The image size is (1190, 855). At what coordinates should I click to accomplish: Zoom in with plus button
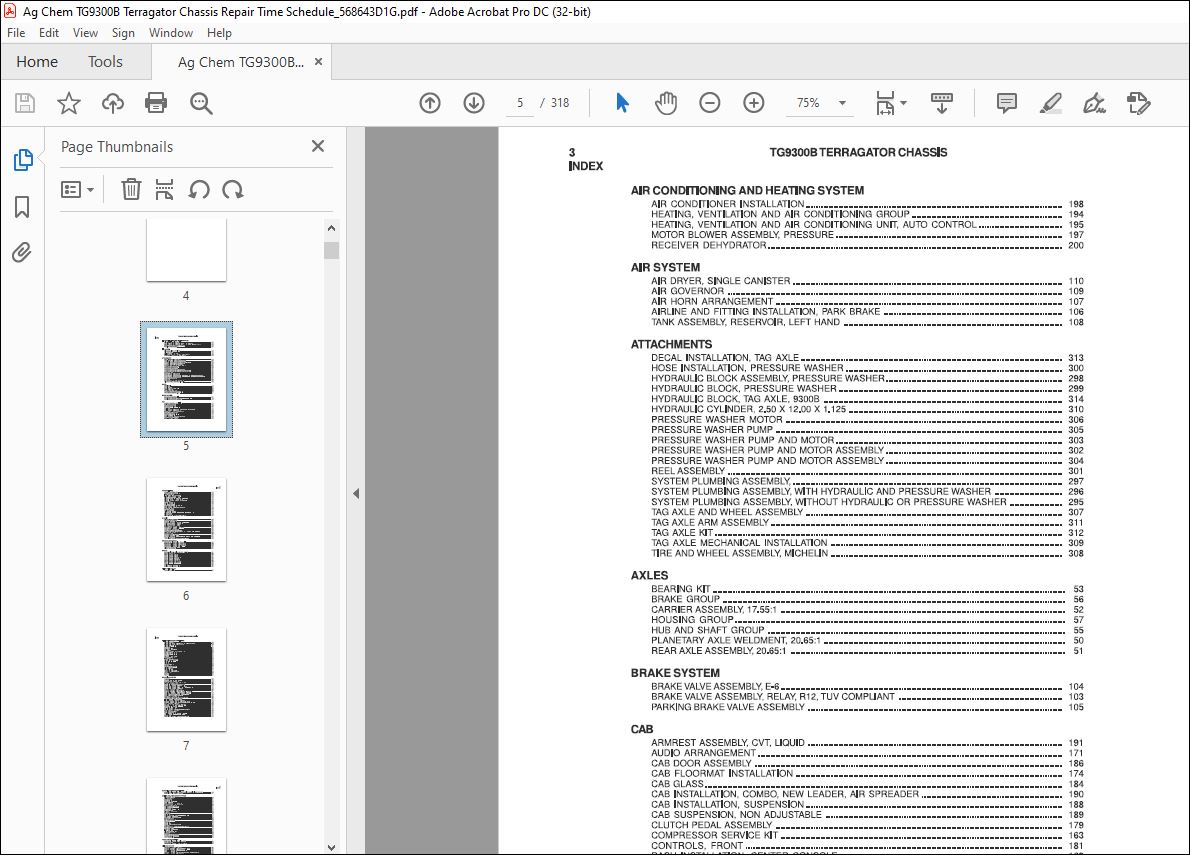pos(754,103)
